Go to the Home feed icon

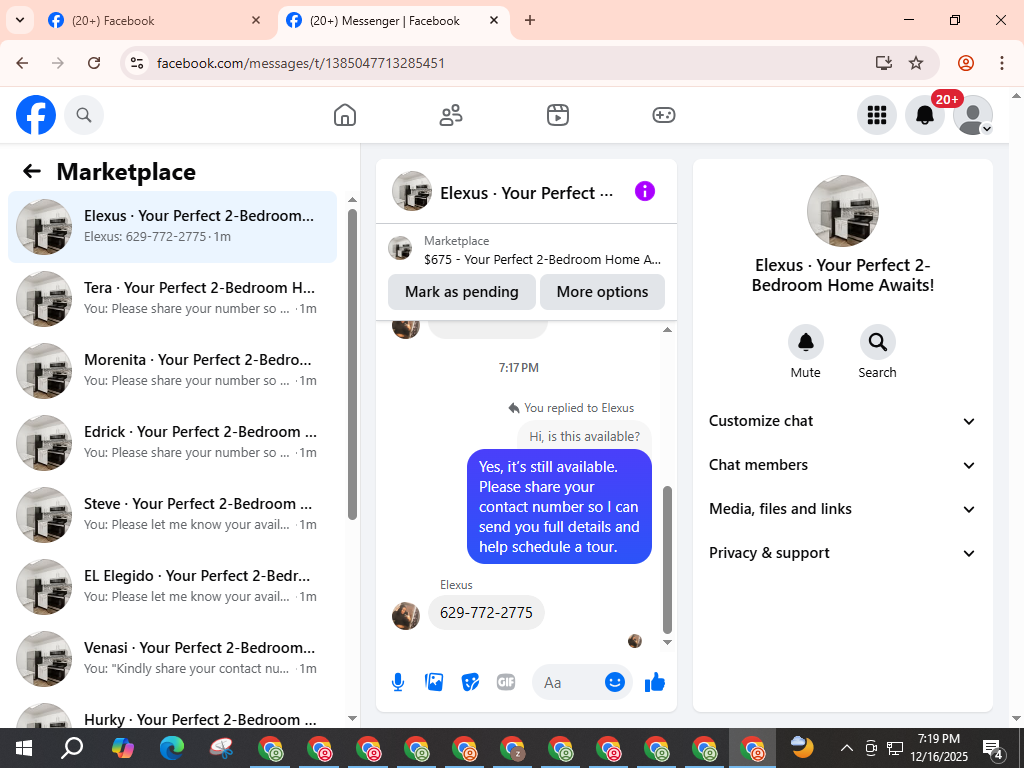point(345,115)
